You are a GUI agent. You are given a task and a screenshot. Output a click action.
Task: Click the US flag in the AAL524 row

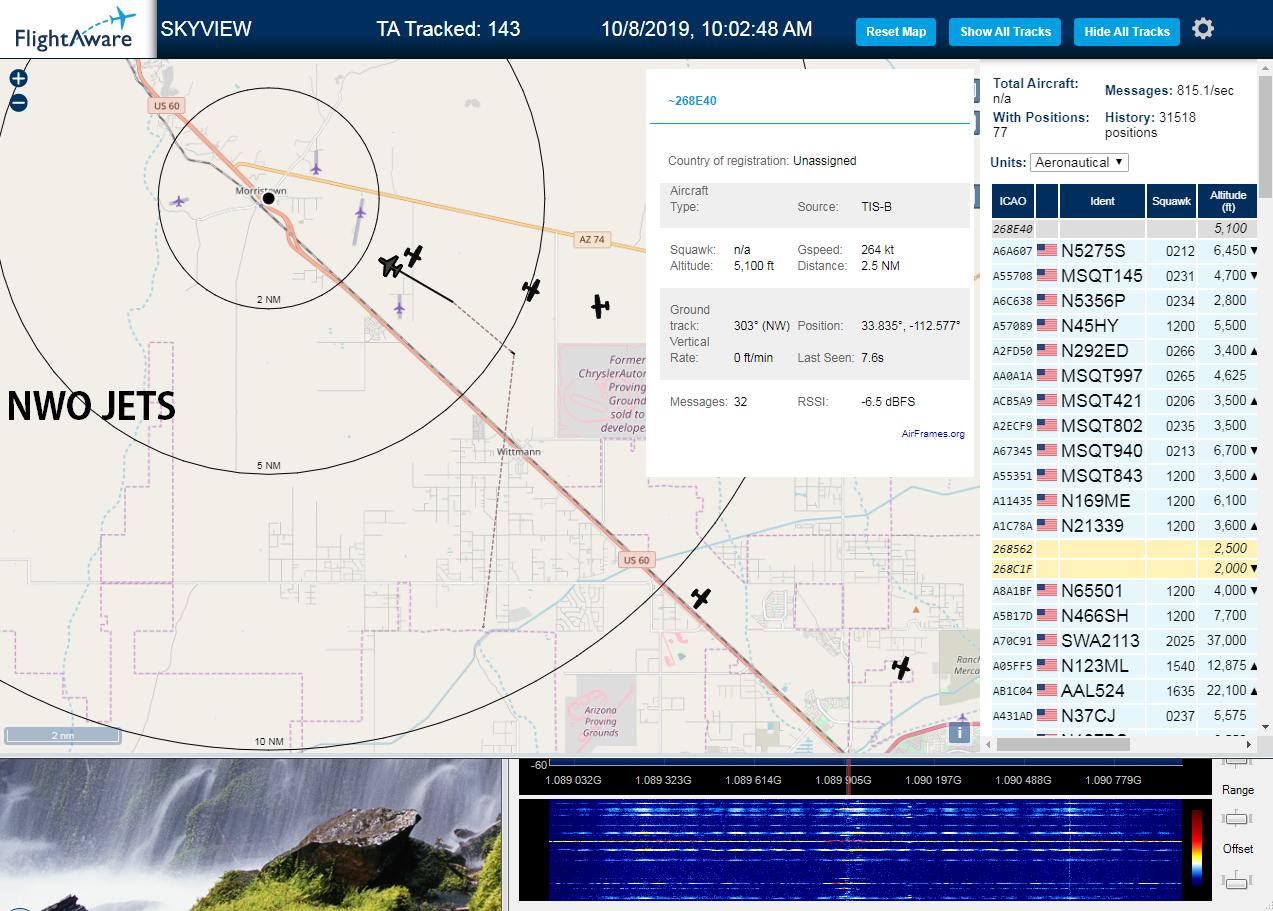pyautogui.click(x=1047, y=690)
